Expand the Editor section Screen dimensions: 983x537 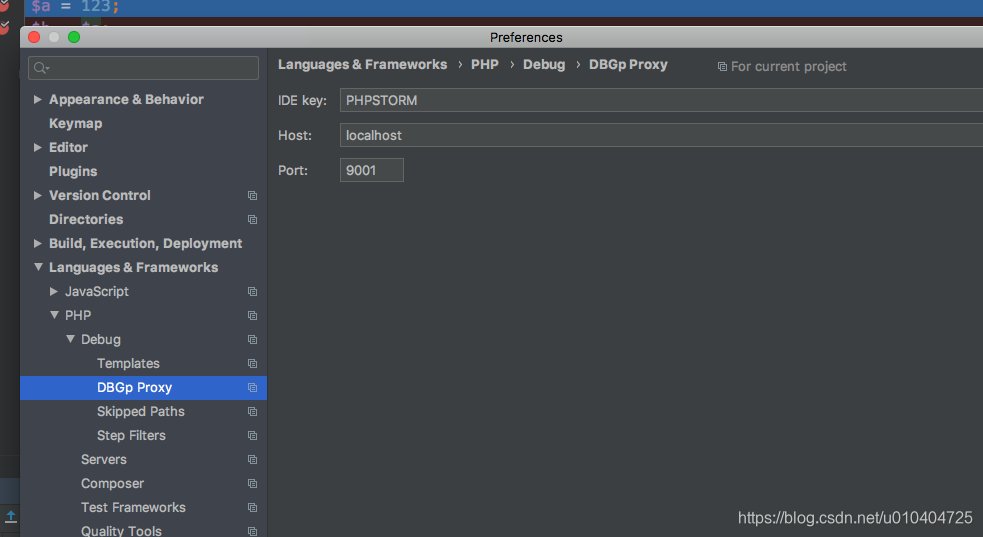point(38,147)
